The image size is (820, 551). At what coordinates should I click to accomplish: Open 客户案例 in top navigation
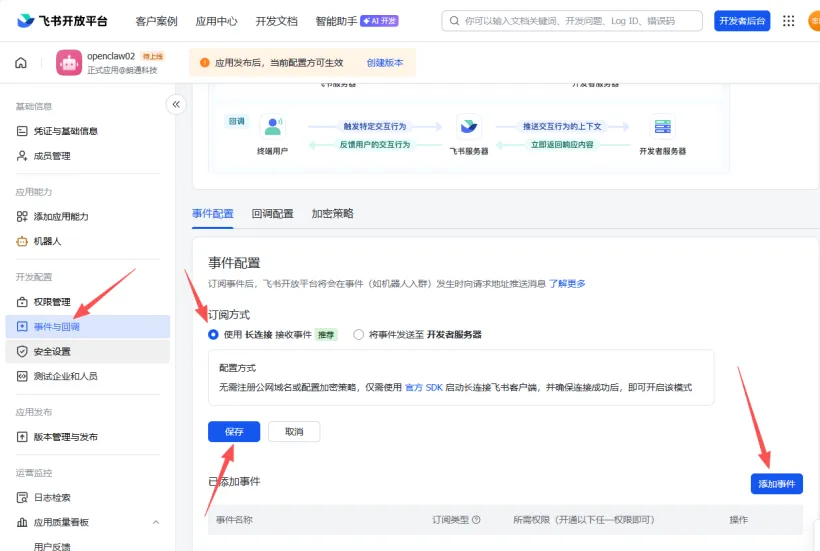tap(156, 21)
